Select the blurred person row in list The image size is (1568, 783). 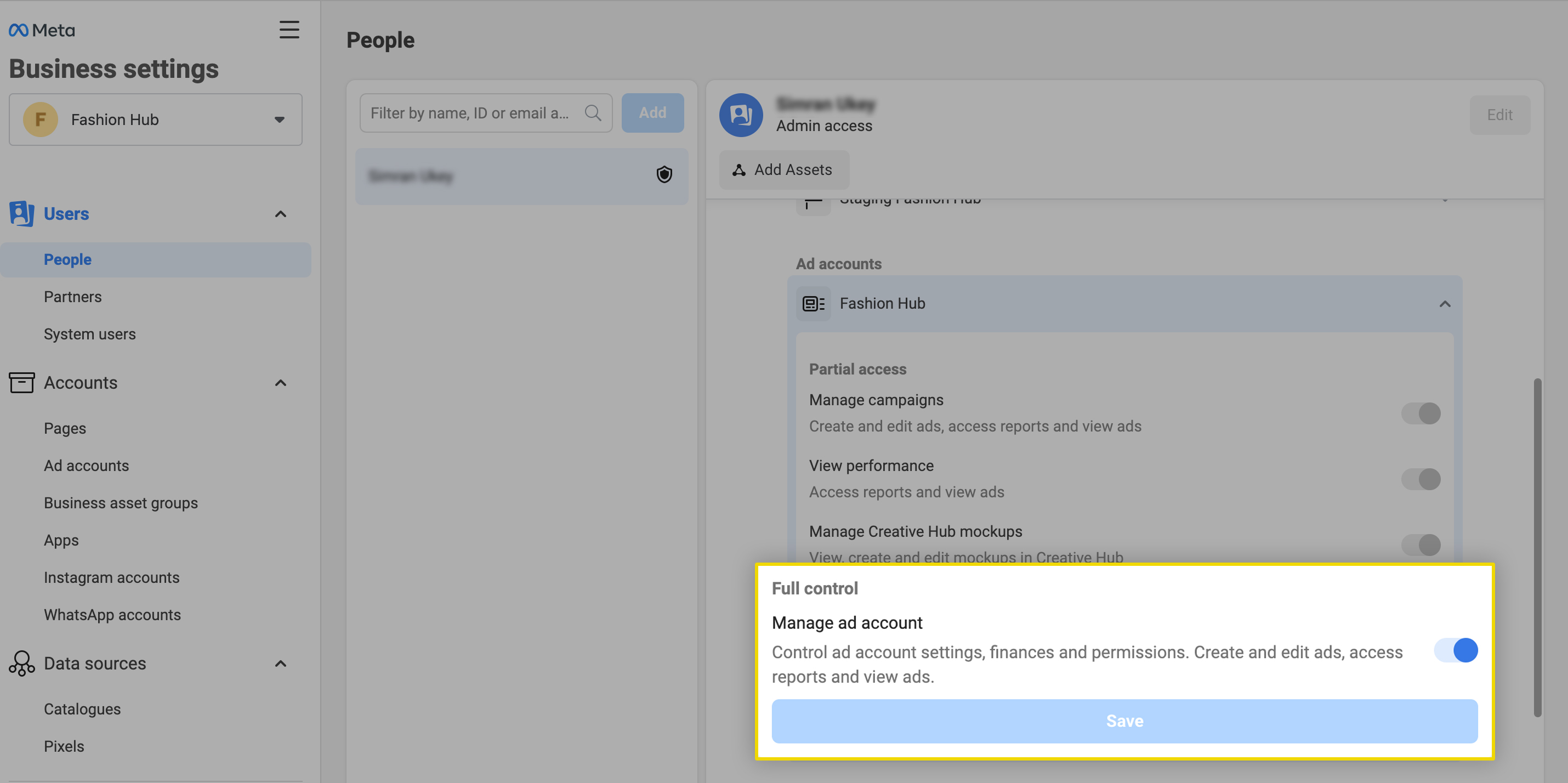[x=521, y=177]
